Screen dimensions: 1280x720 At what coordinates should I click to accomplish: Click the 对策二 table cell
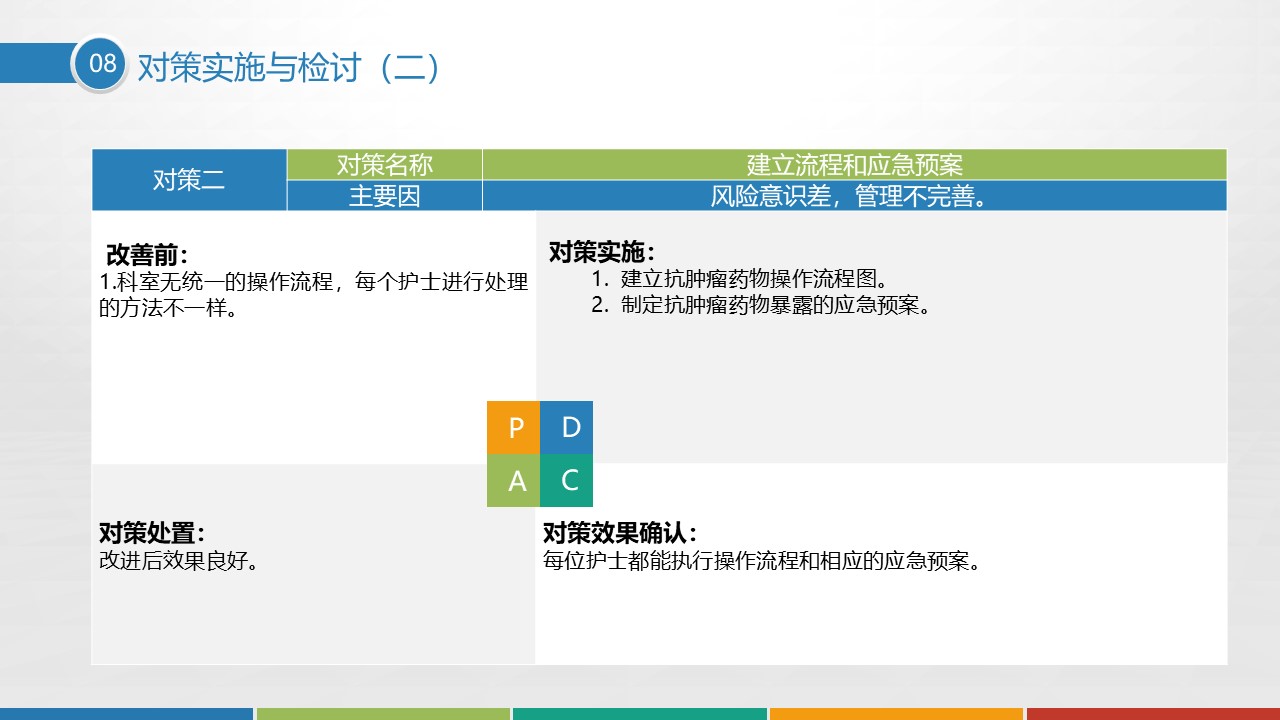189,180
